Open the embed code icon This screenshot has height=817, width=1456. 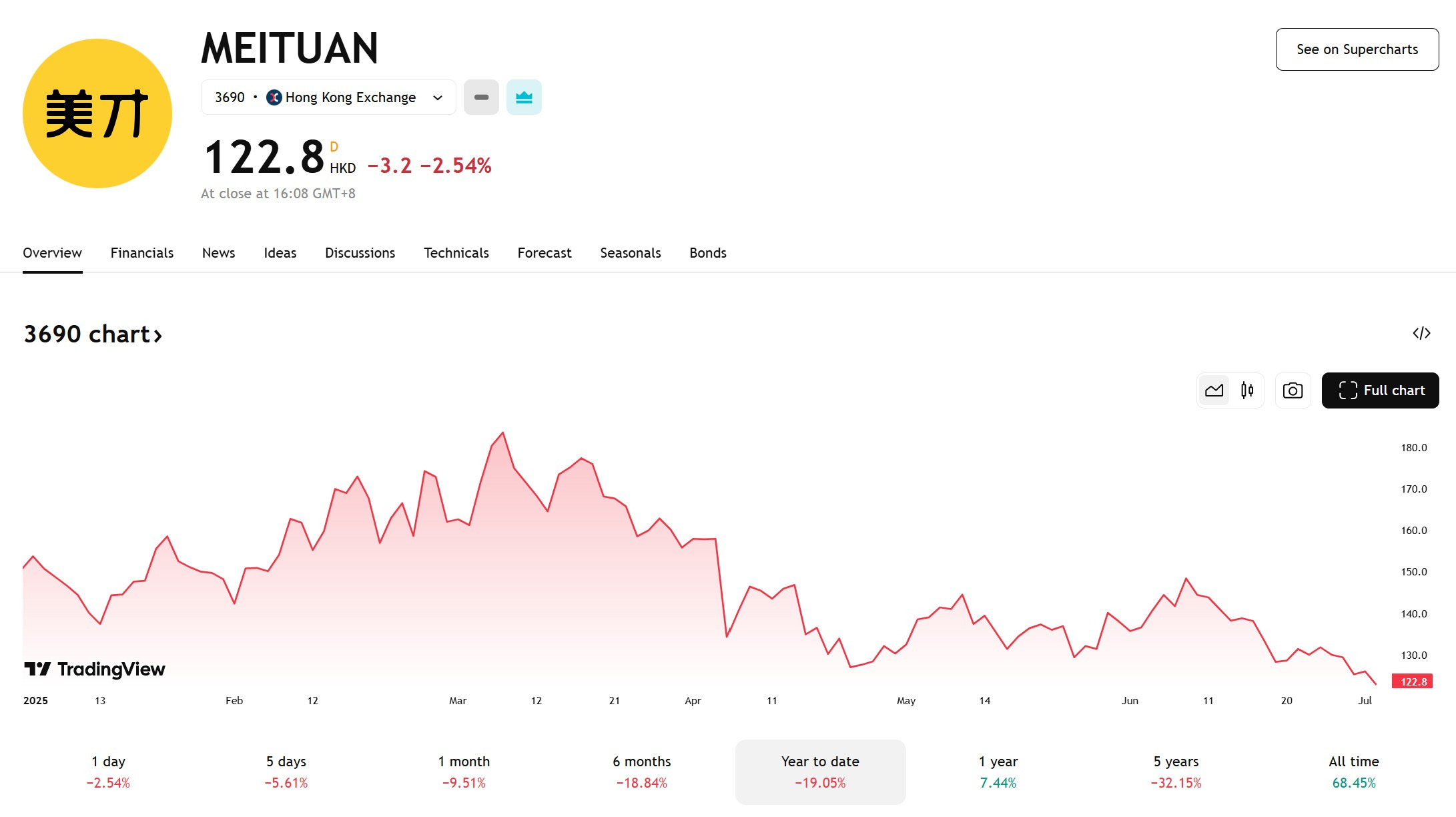pyautogui.click(x=1421, y=333)
